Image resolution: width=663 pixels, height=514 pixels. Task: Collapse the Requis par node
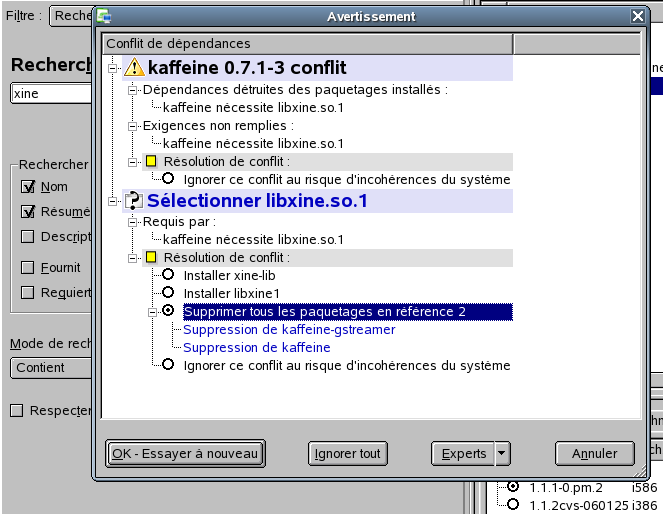point(132,222)
